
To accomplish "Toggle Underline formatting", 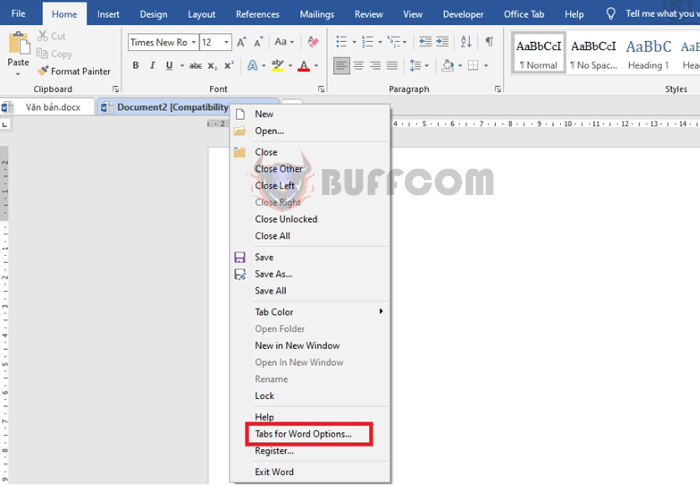I will tap(169, 66).
